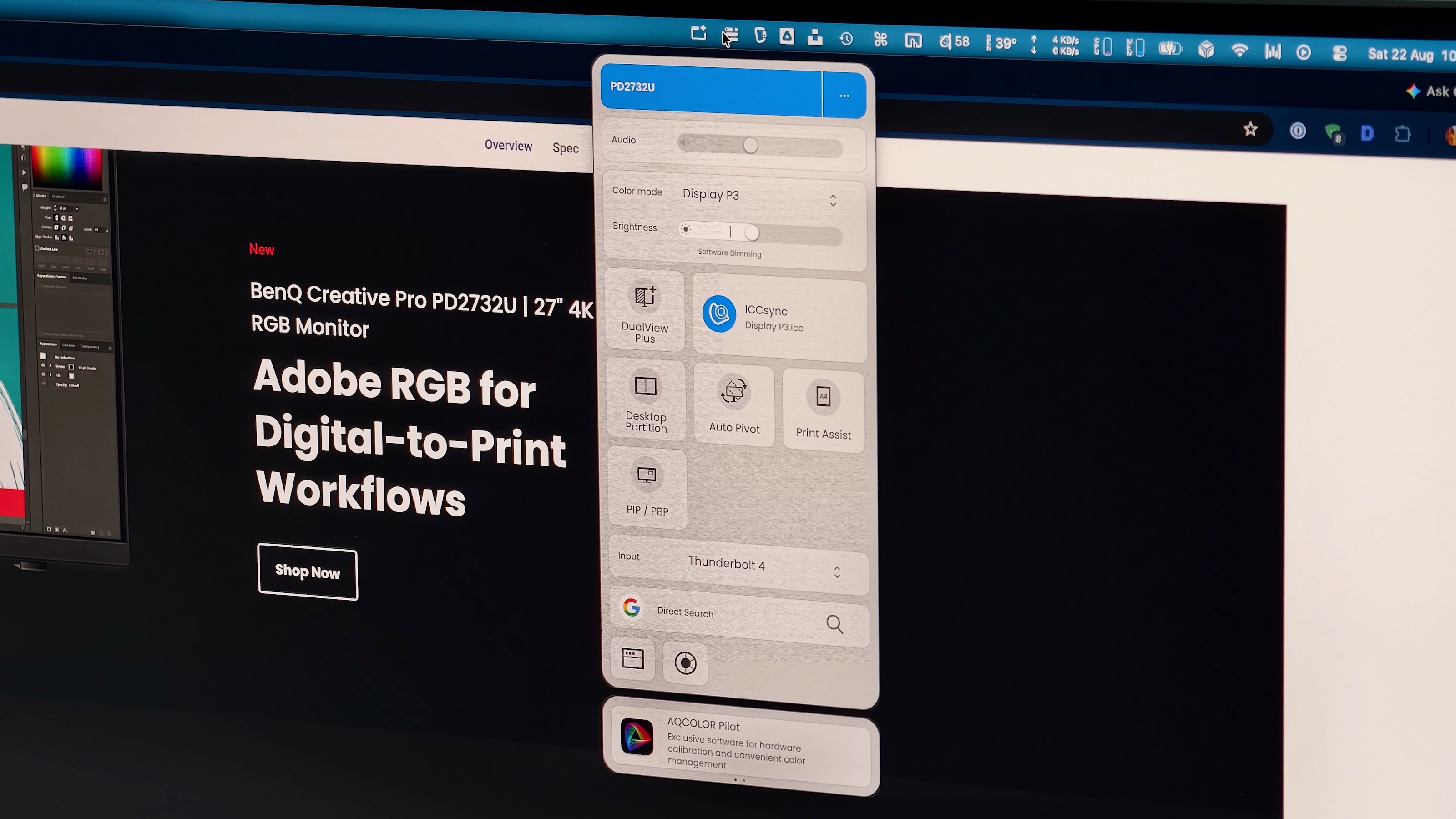Open the window-layout icon below Direct Search
The image size is (1456, 819).
633,659
